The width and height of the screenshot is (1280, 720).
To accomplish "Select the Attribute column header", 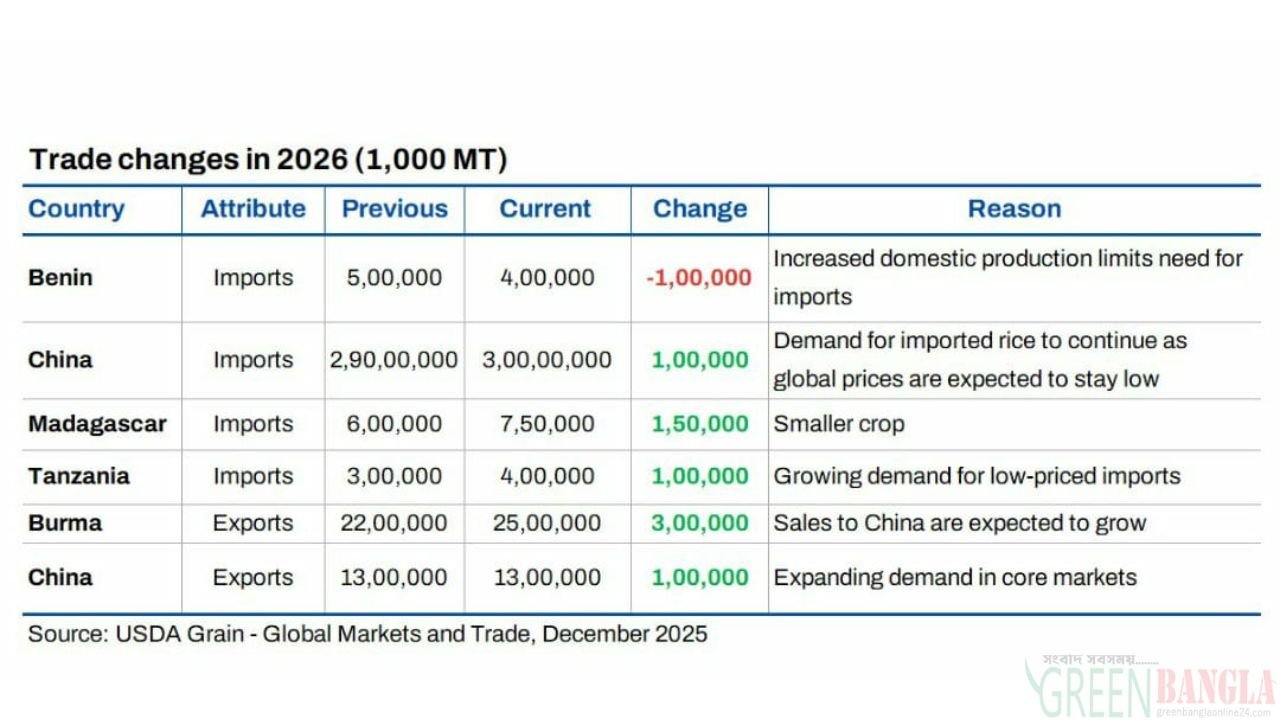I will 253,209.
